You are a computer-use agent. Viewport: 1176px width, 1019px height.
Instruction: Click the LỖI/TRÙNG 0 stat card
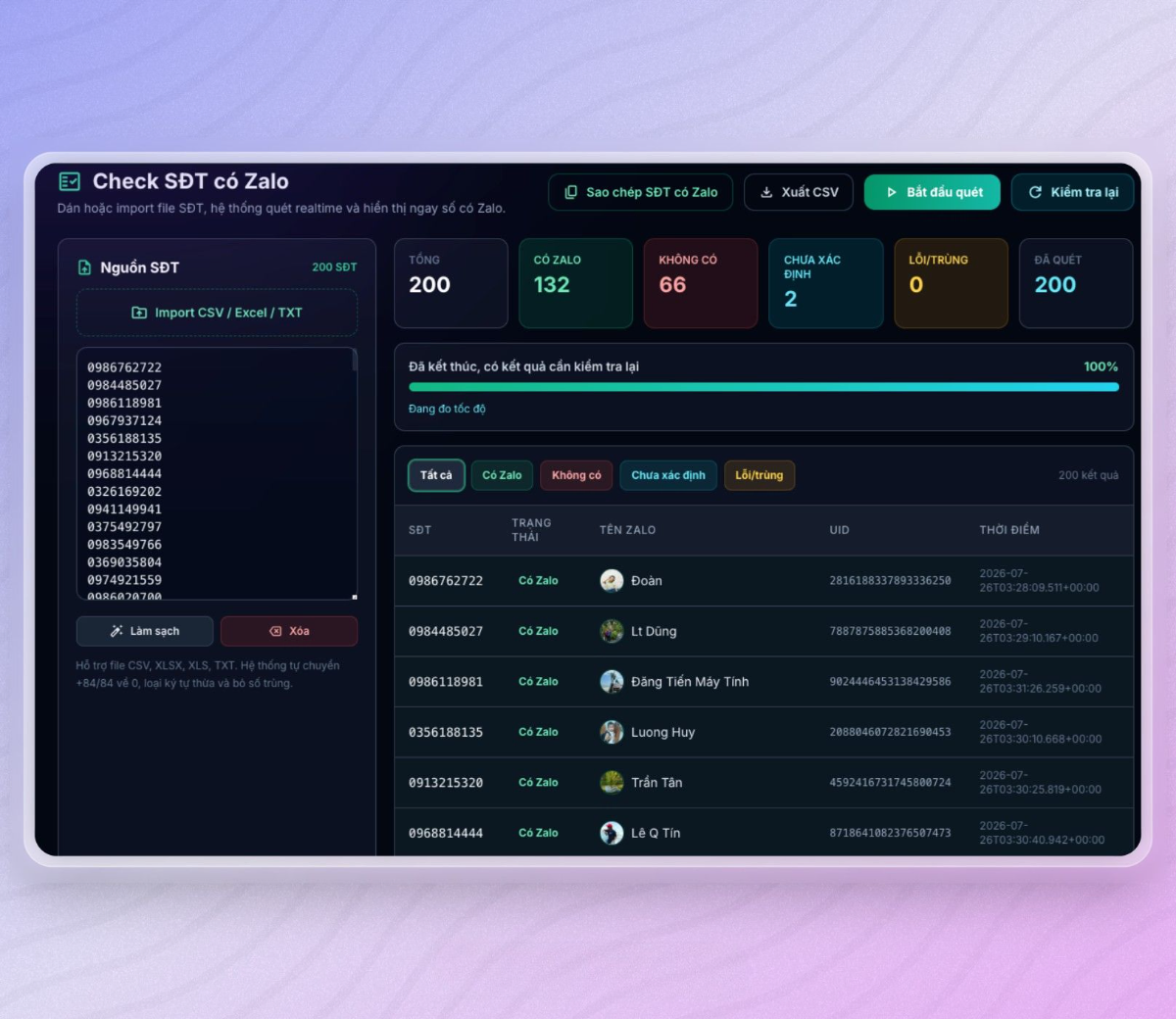click(x=951, y=283)
